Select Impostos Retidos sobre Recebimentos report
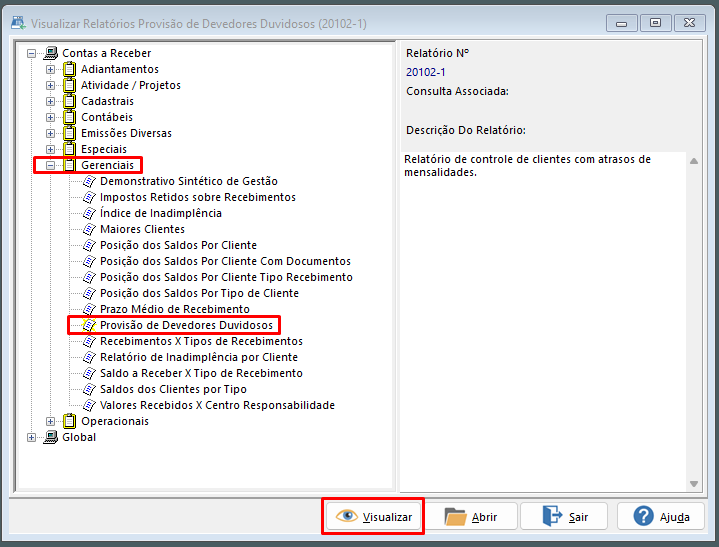This screenshot has height=547, width=719. (198, 198)
